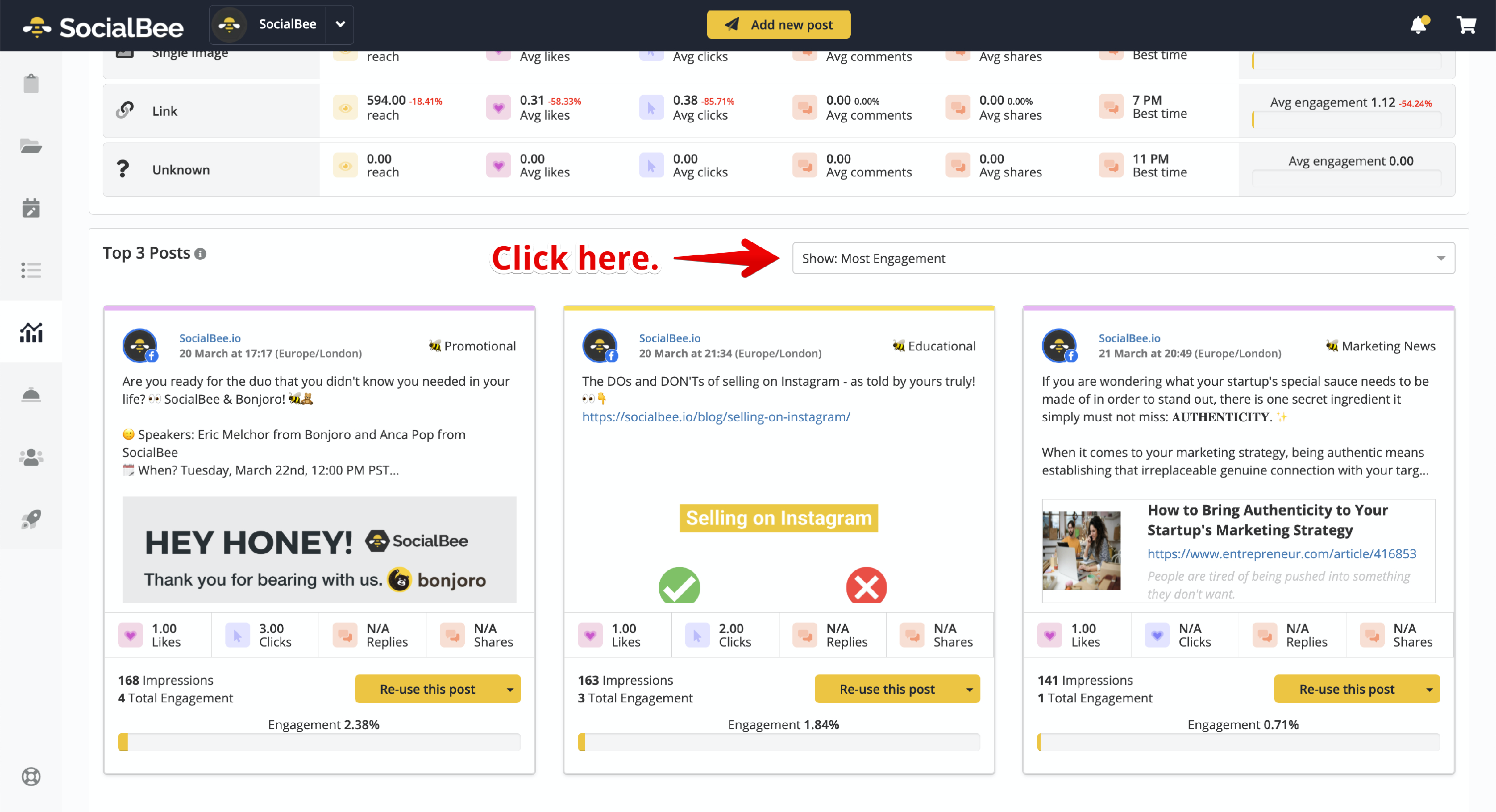Open the Show: Most Engagement dropdown
The width and height of the screenshot is (1496, 812).
coord(1123,258)
